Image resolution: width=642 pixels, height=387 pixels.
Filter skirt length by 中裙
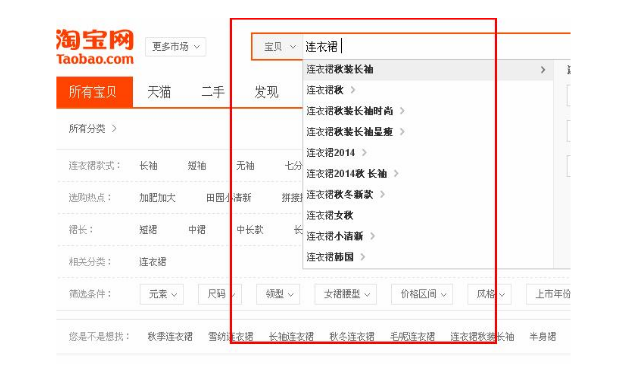pyautogui.click(x=197, y=230)
